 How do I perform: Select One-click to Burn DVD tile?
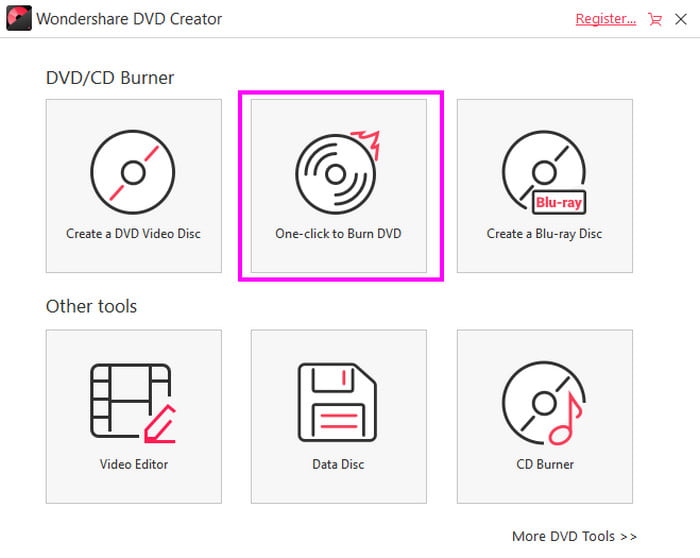tap(338, 186)
